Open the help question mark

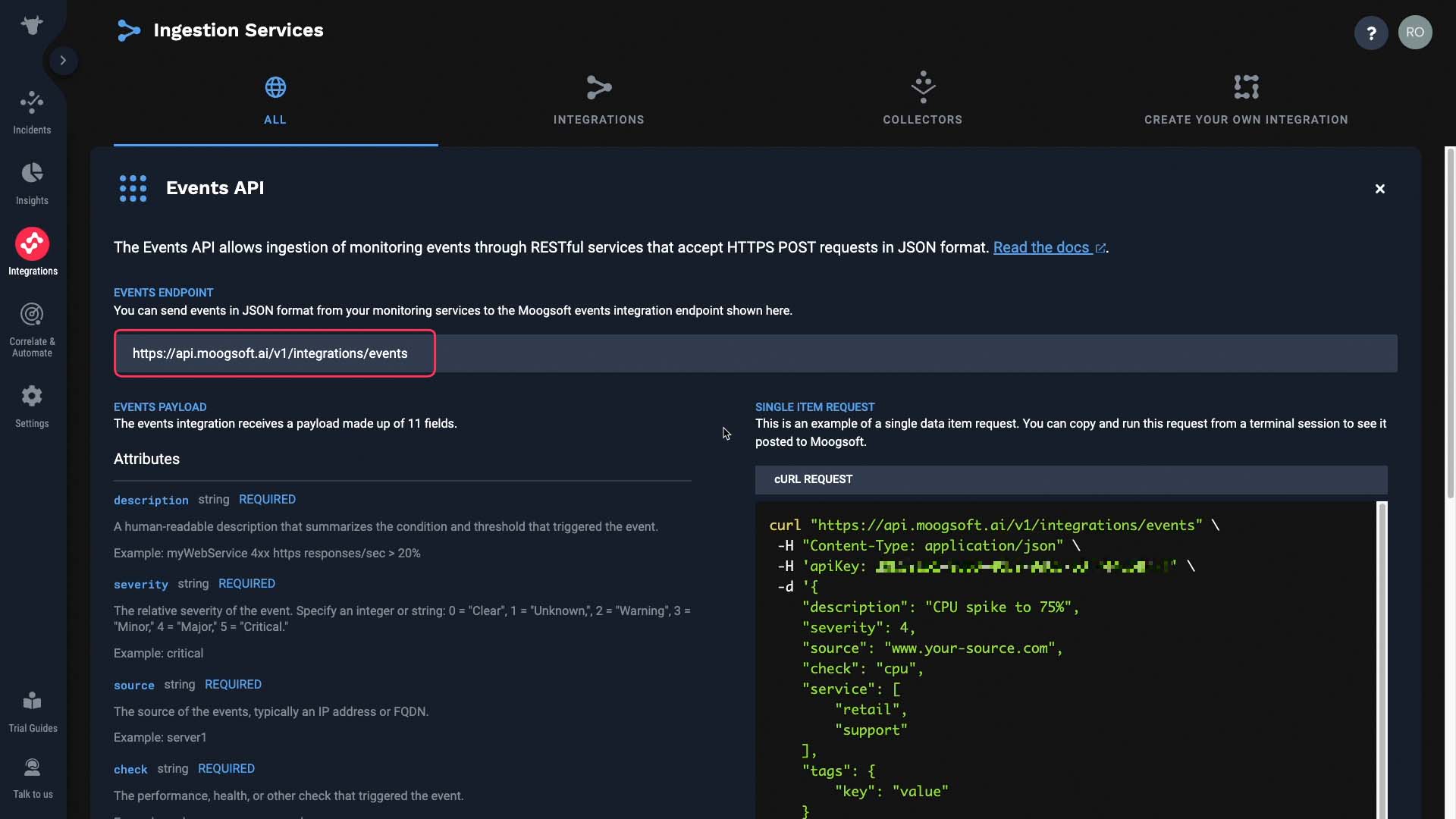coord(1371,33)
